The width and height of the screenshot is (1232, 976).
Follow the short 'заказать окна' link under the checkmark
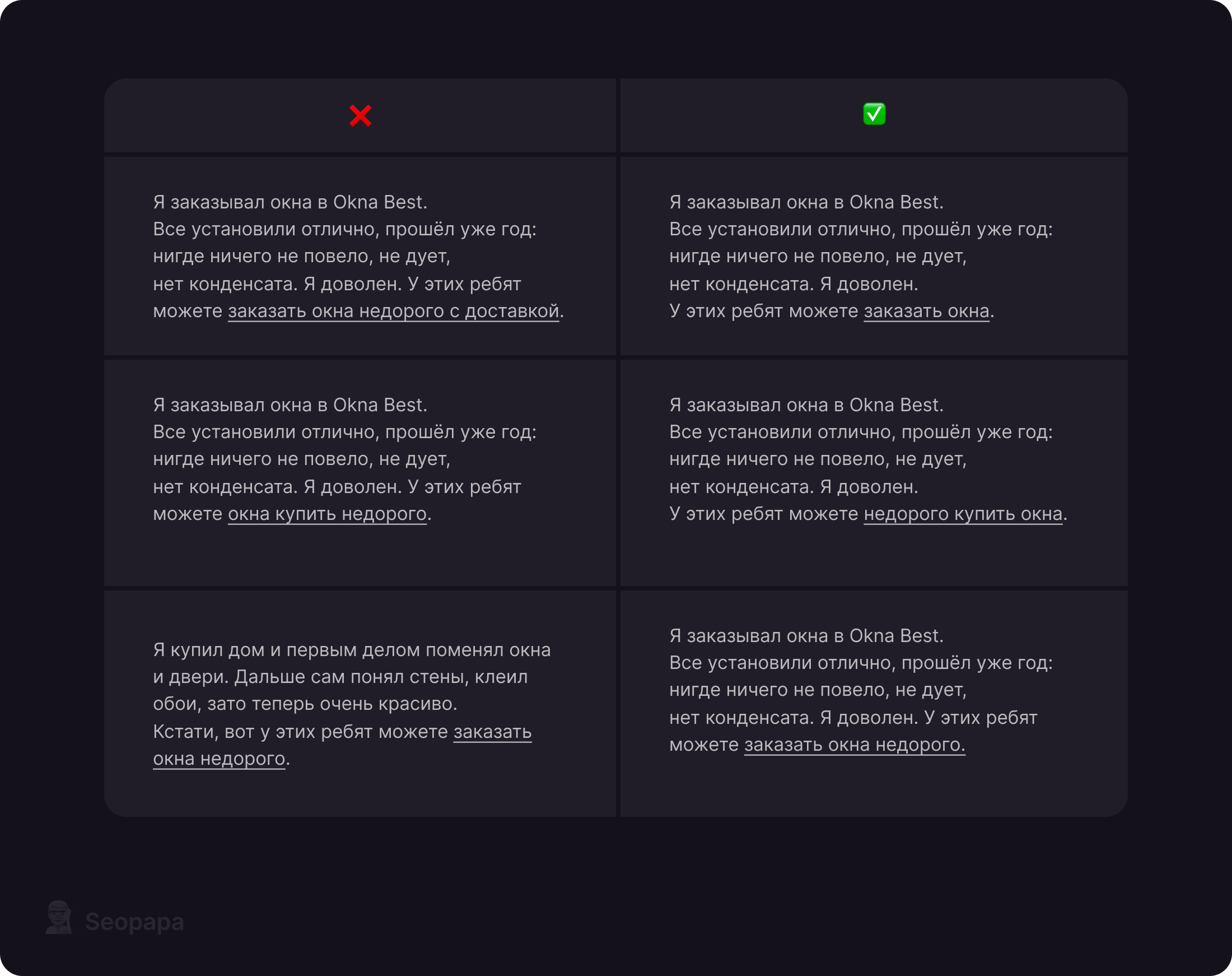[926, 312]
